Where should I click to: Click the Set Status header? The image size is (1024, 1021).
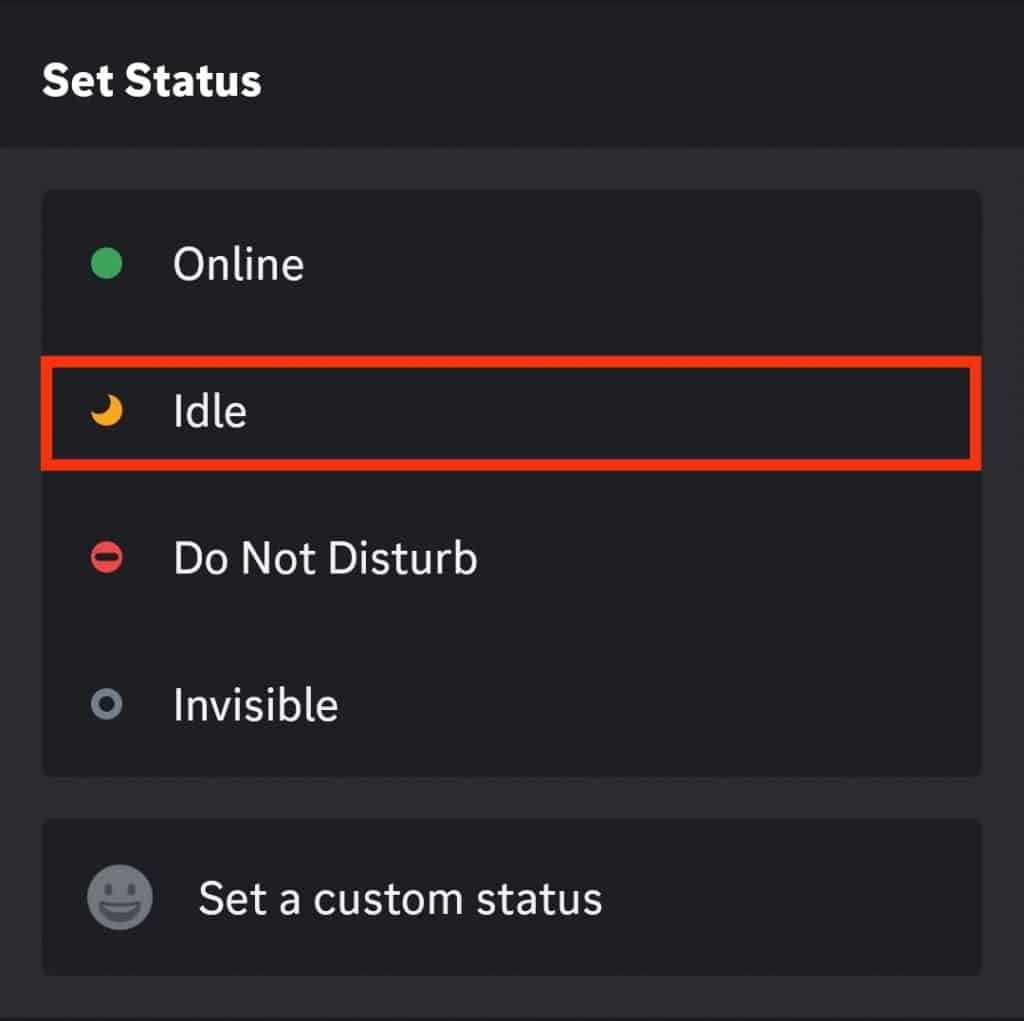(152, 80)
